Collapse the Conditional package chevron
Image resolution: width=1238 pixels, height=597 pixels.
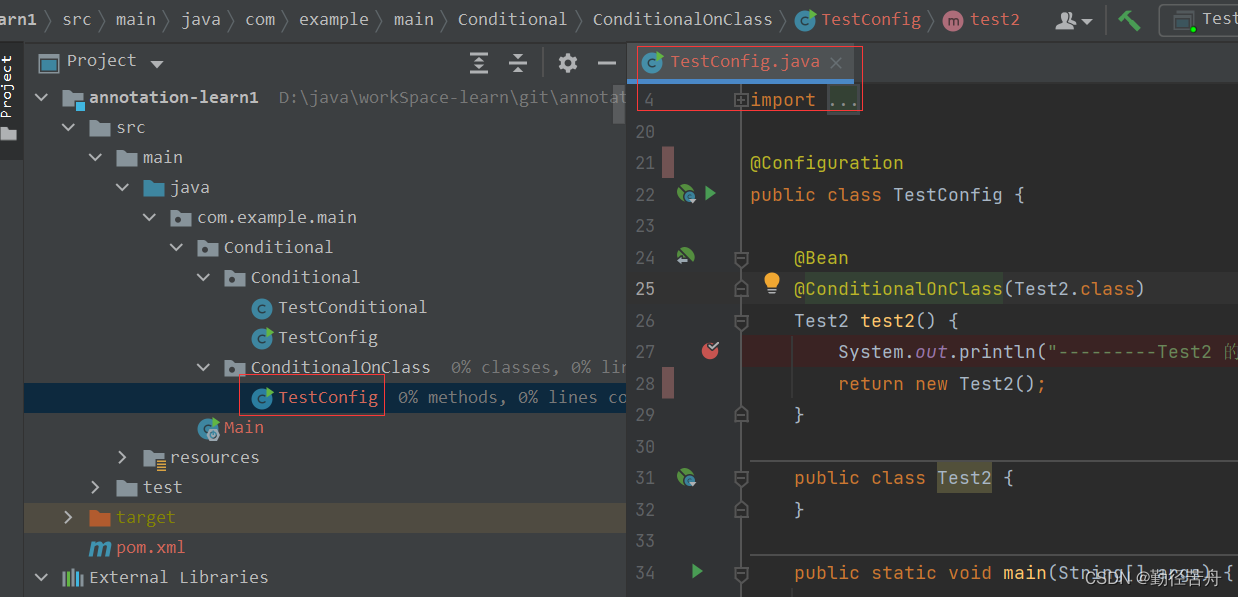pyautogui.click(x=177, y=247)
